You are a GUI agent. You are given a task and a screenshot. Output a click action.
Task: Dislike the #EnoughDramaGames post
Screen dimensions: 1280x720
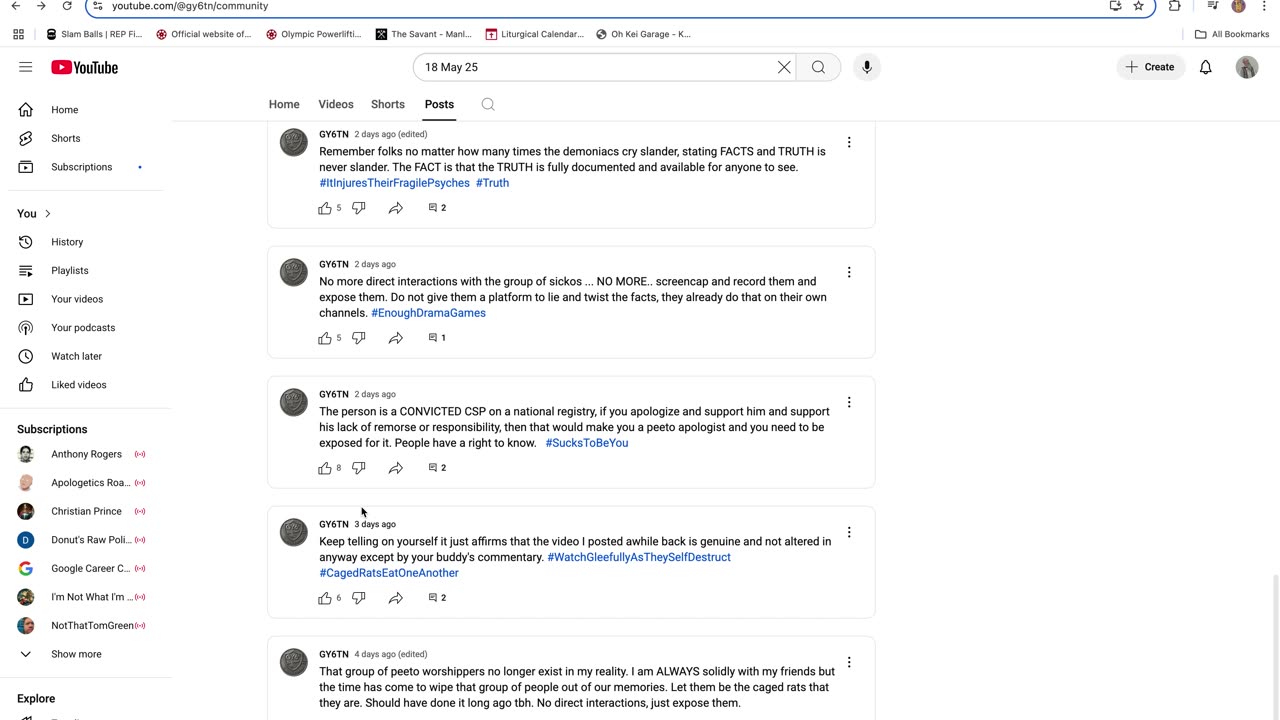[359, 338]
